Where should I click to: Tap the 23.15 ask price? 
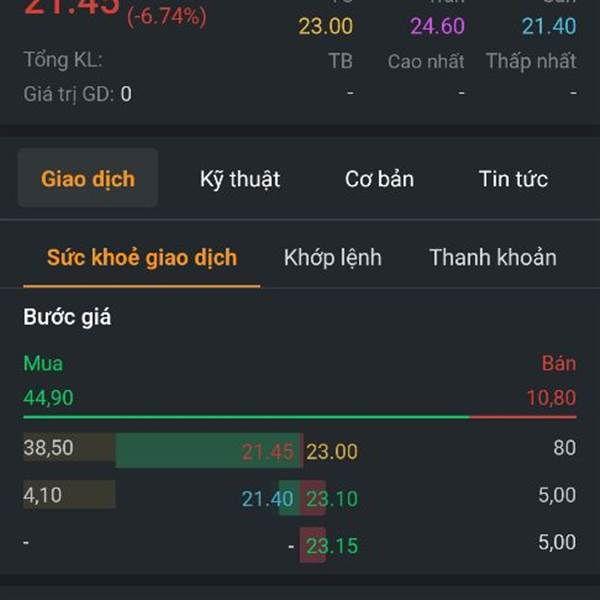tap(332, 546)
